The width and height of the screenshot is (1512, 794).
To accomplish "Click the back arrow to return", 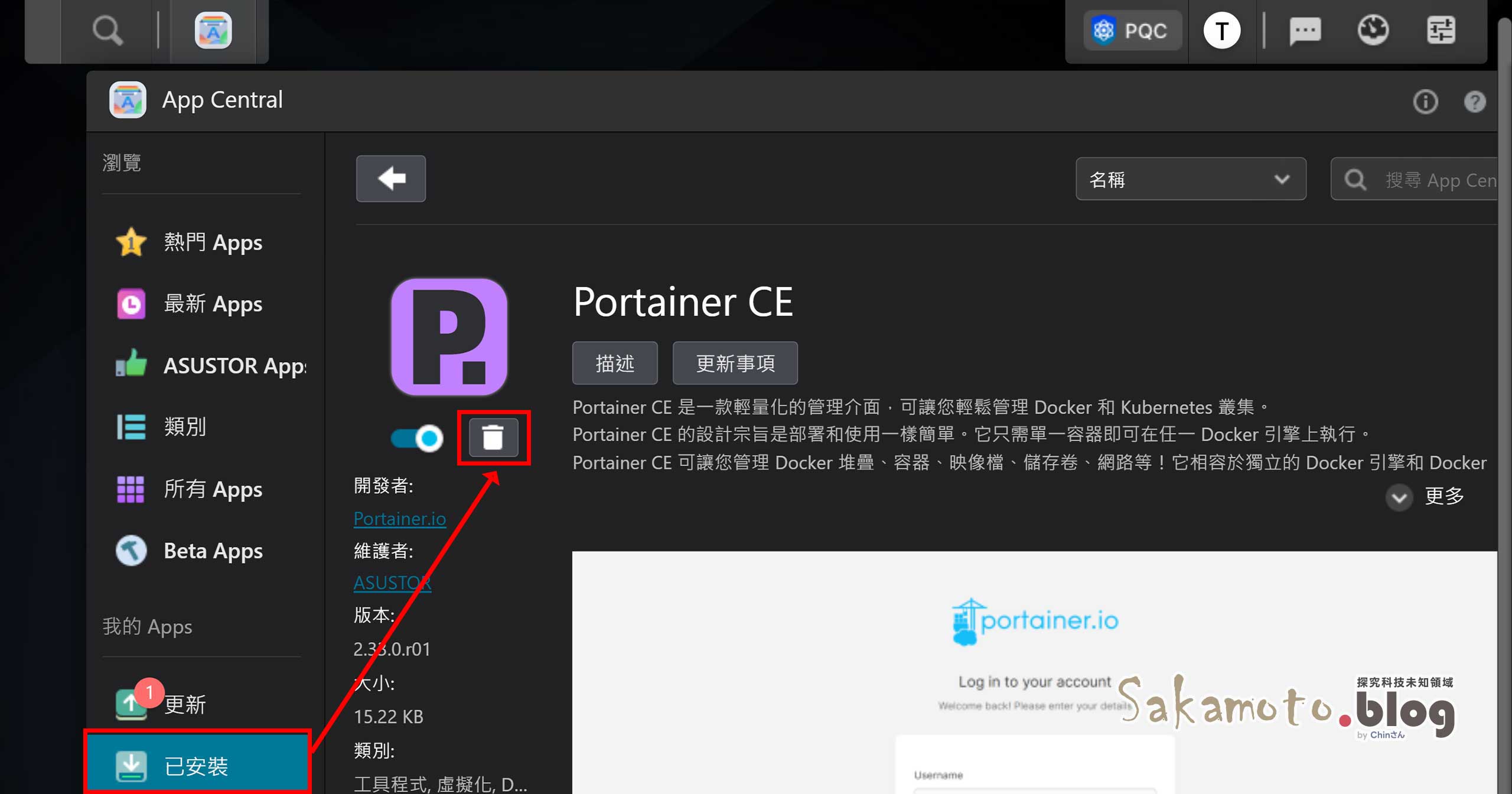I will 390,178.
